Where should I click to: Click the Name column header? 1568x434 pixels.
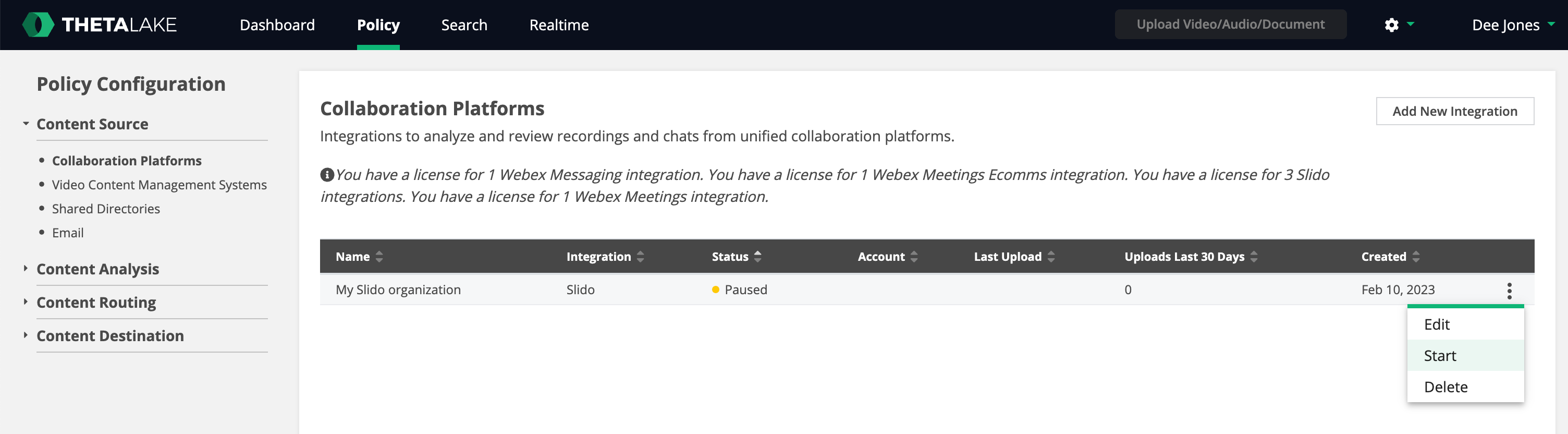[352, 257]
